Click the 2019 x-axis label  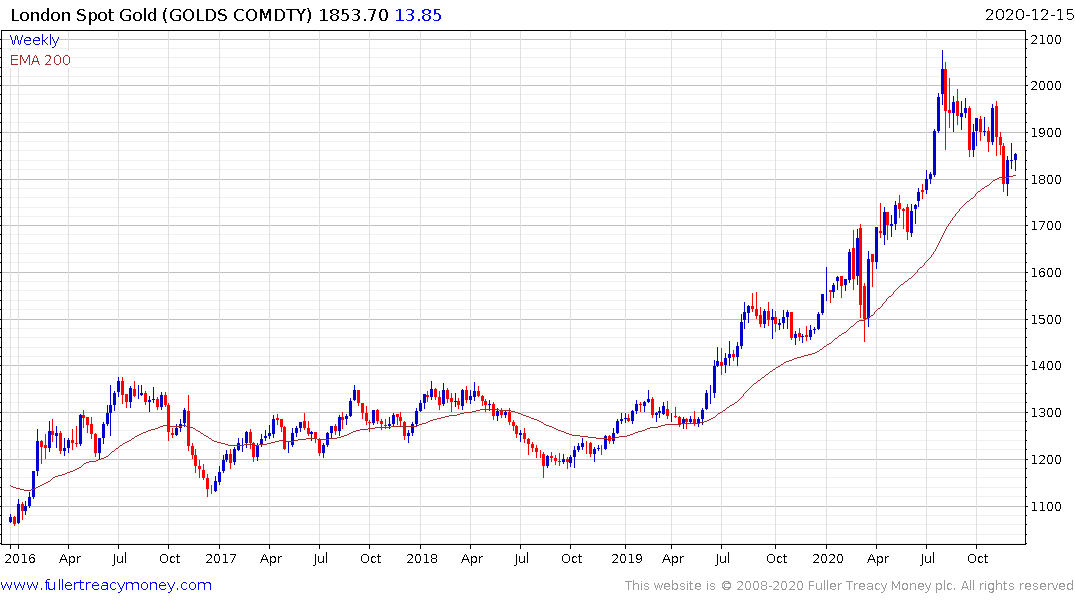click(x=627, y=558)
